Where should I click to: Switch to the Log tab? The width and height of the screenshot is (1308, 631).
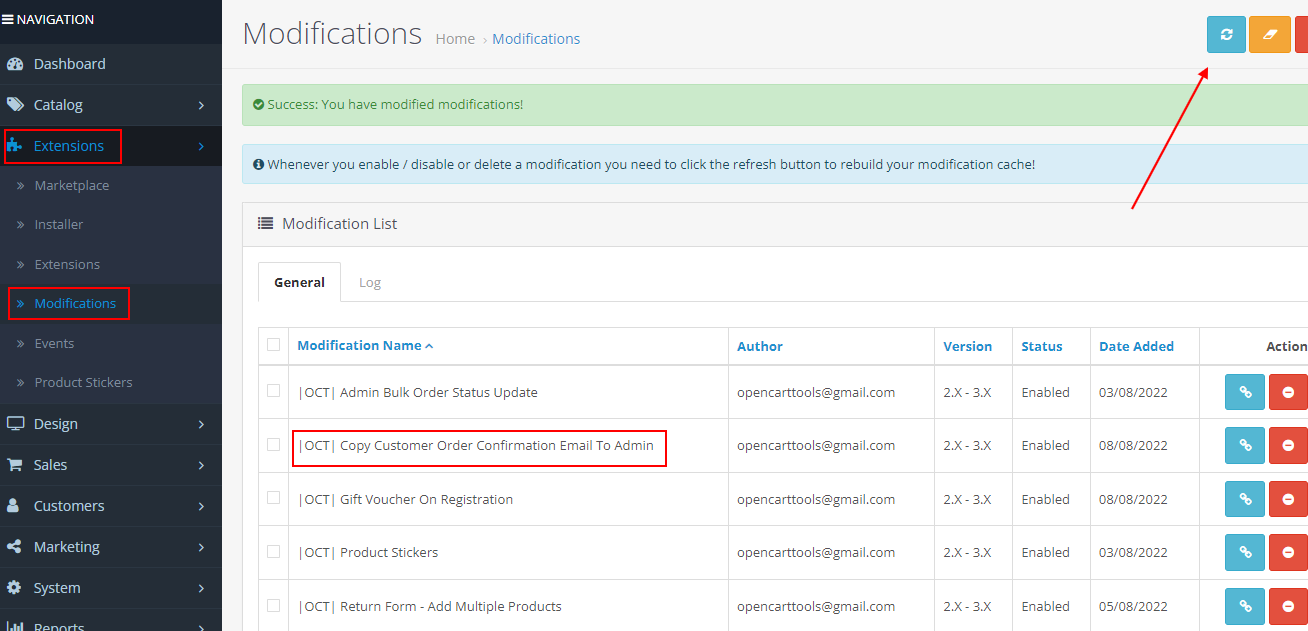tap(370, 282)
